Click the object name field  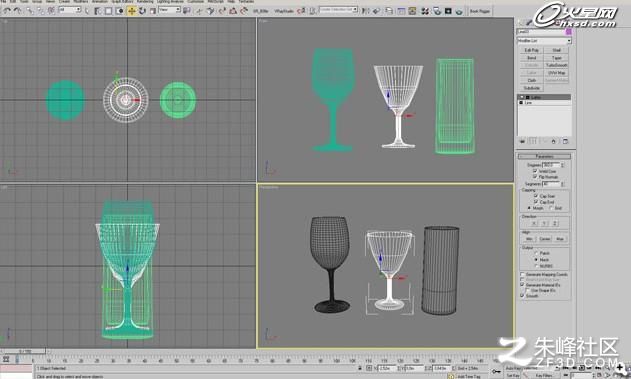click(x=540, y=31)
